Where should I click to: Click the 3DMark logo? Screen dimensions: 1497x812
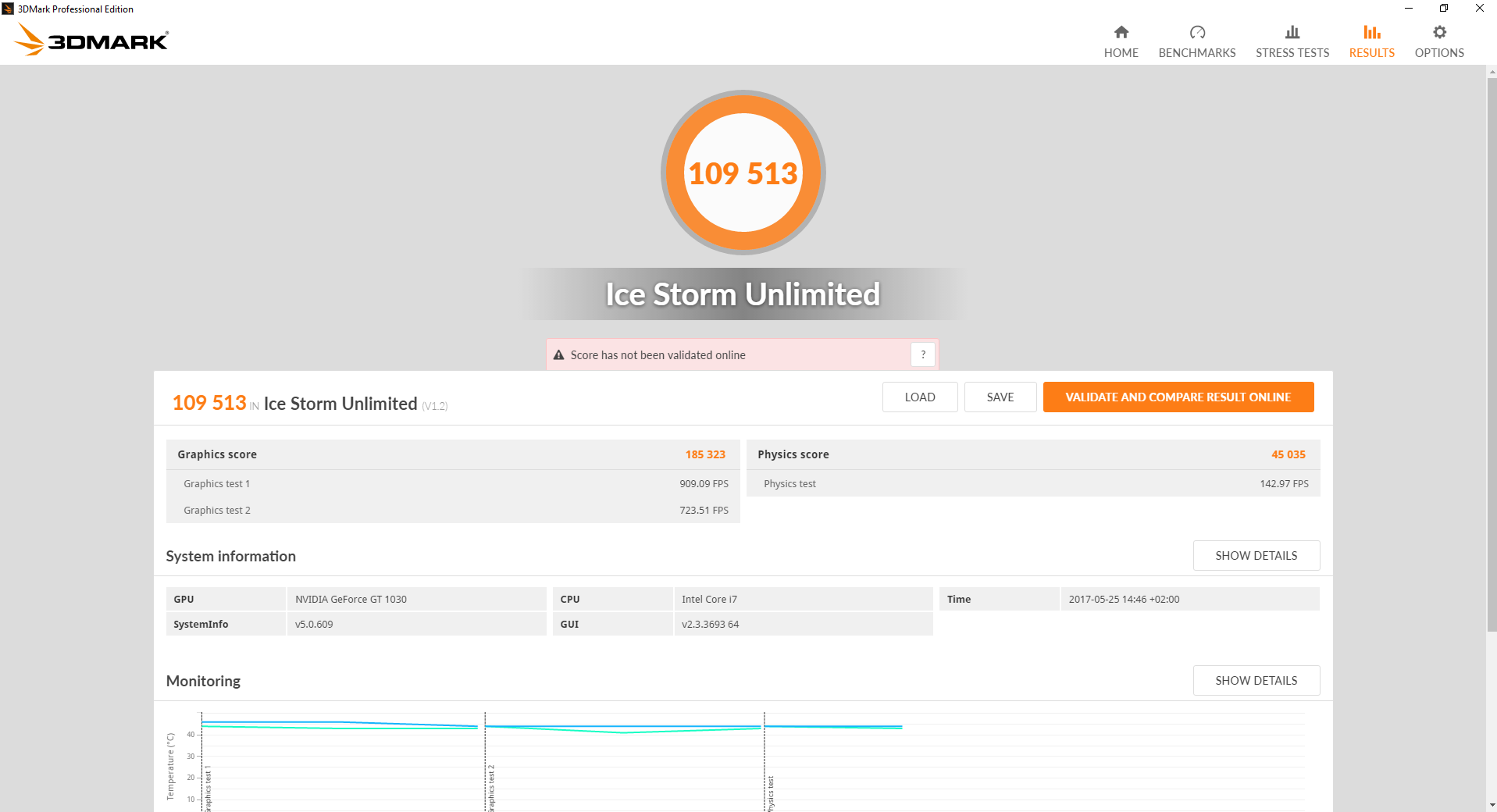91,39
